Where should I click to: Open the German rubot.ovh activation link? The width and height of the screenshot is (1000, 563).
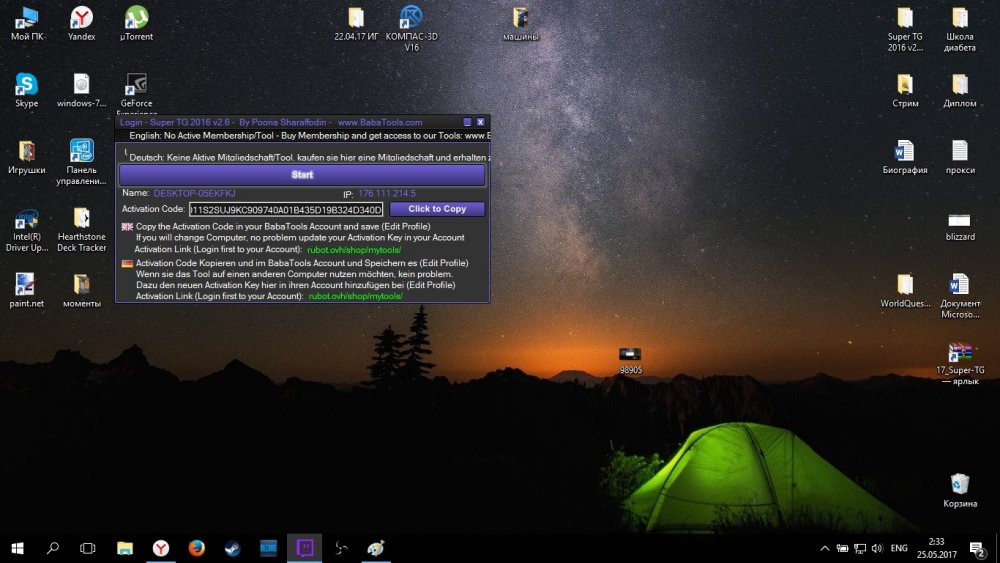pos(355,296)
